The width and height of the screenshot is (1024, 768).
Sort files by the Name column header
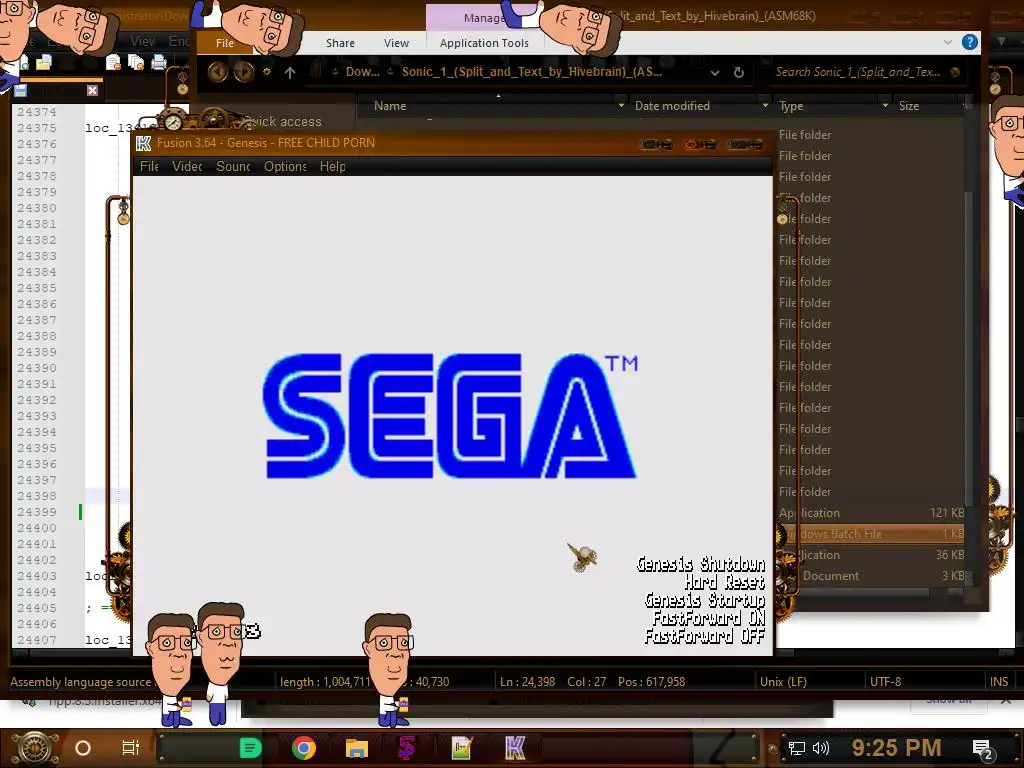pyautogui.click(x=390, y=106)
